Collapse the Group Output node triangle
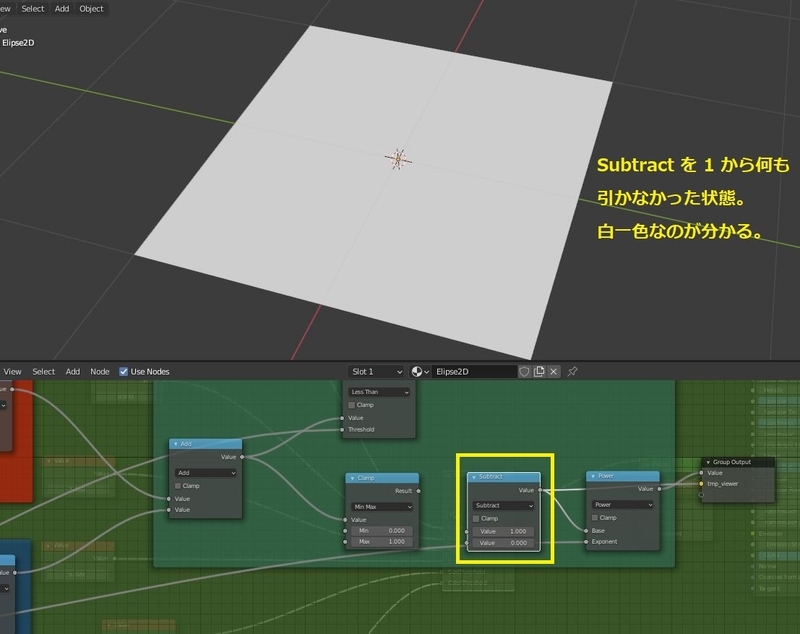This screenshot has height=634, width=800. click(708, 463)
